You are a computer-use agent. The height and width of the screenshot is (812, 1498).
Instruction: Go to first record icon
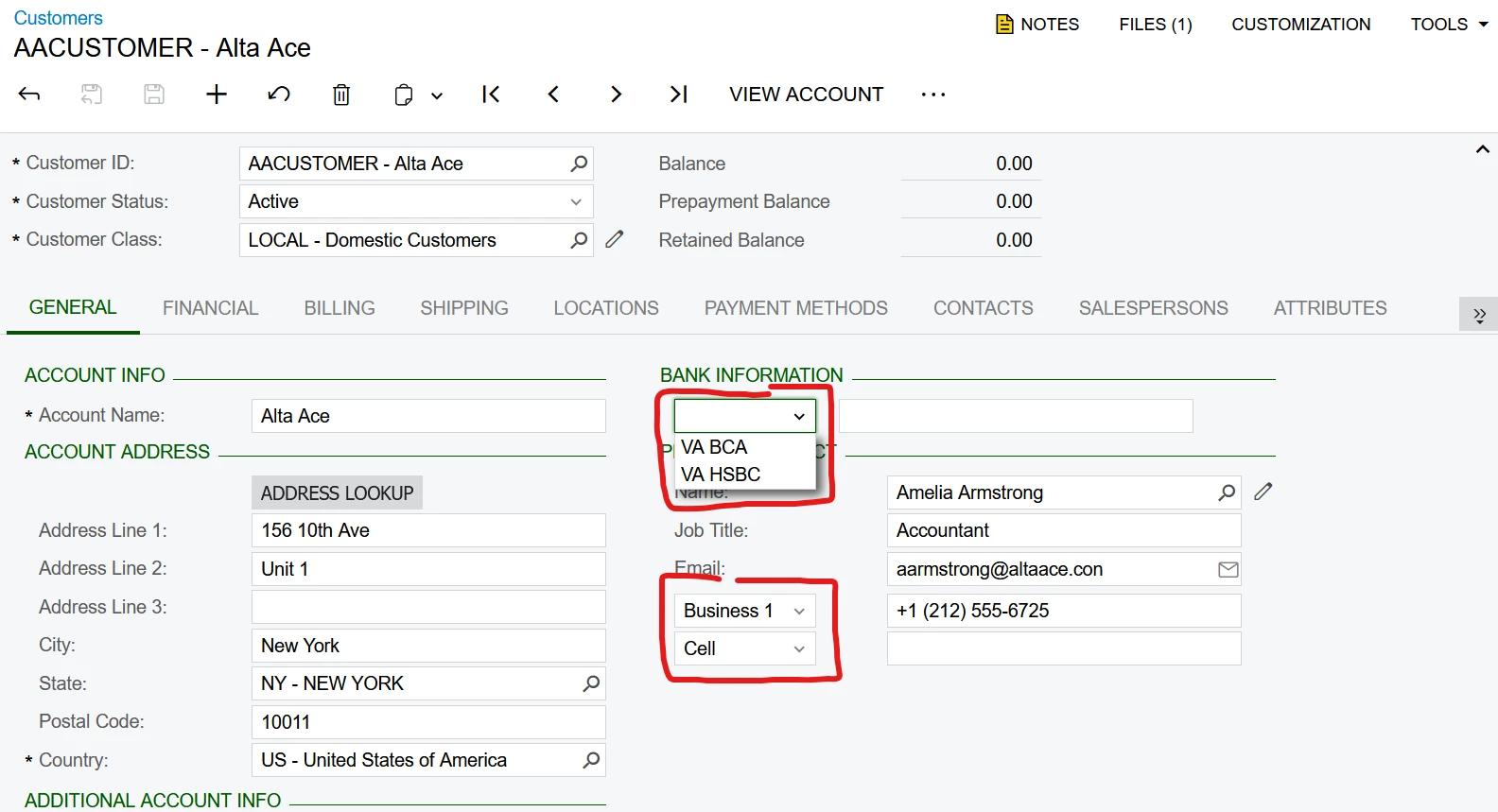coord(491,94)
